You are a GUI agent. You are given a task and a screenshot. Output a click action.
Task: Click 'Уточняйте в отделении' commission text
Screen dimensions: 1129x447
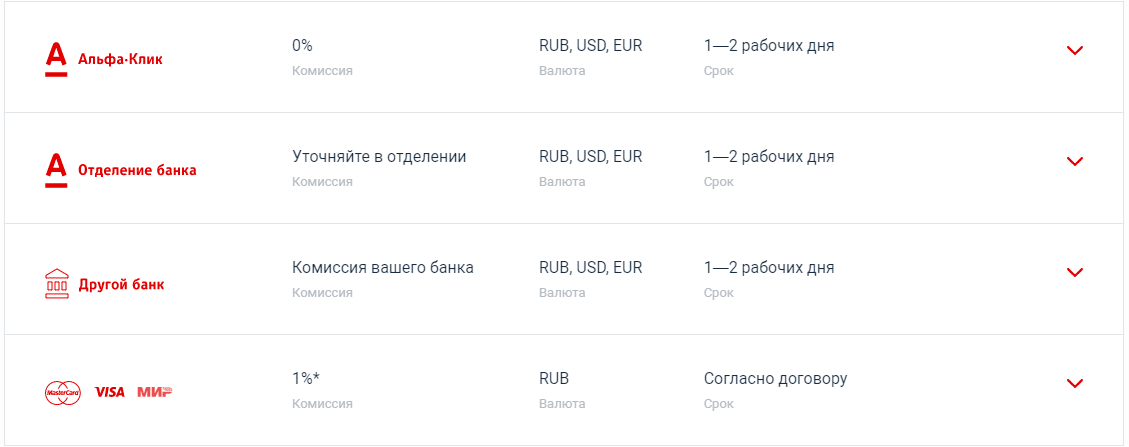coord(379,157)
